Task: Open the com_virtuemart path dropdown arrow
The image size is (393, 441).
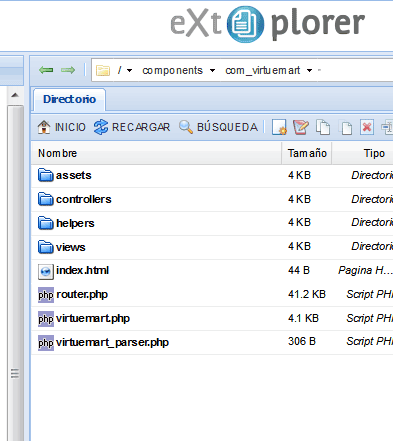Action: (309, 70)
